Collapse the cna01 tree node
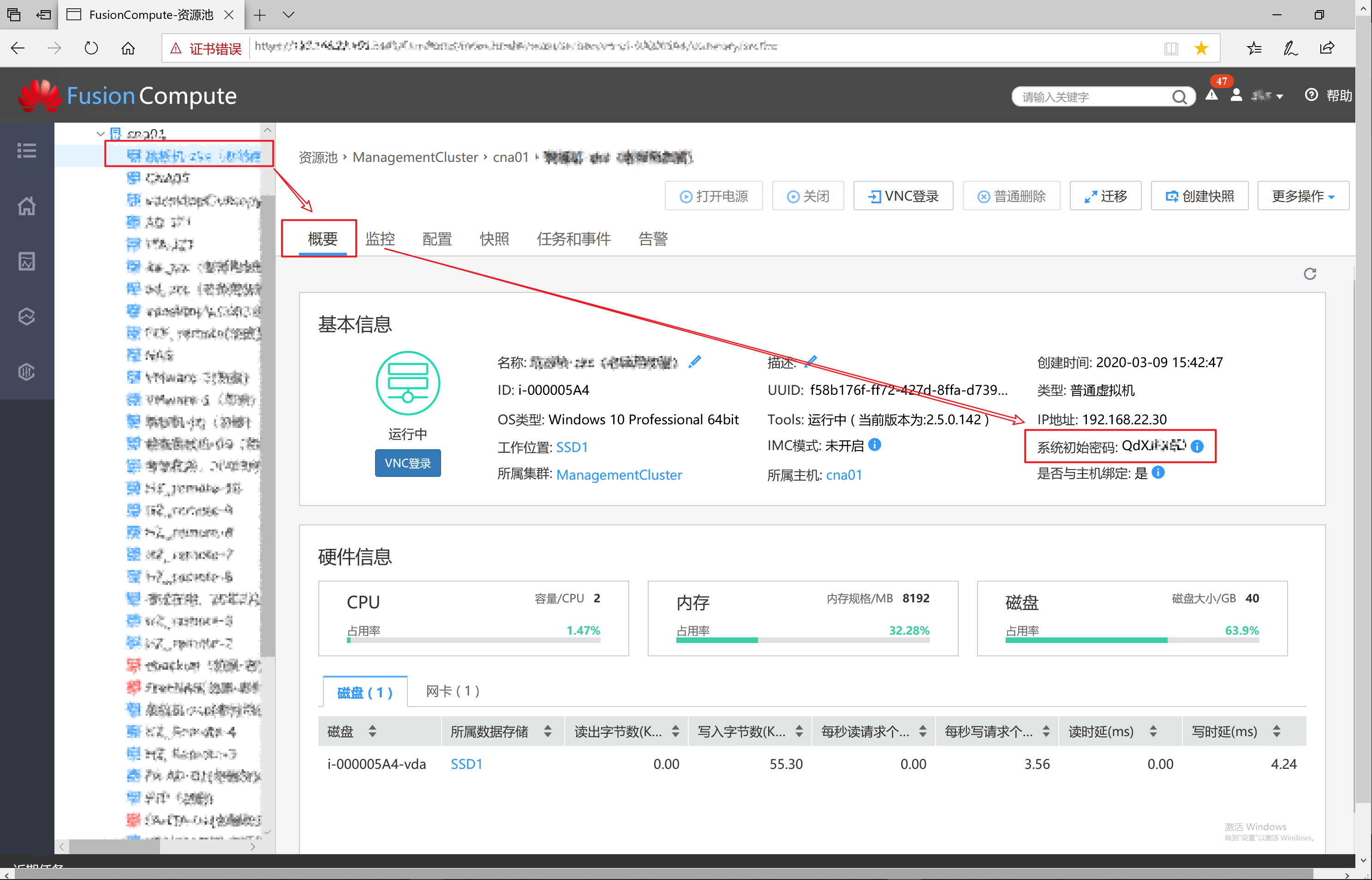Screen dimensions: 1372x880 tap(101, 134)
